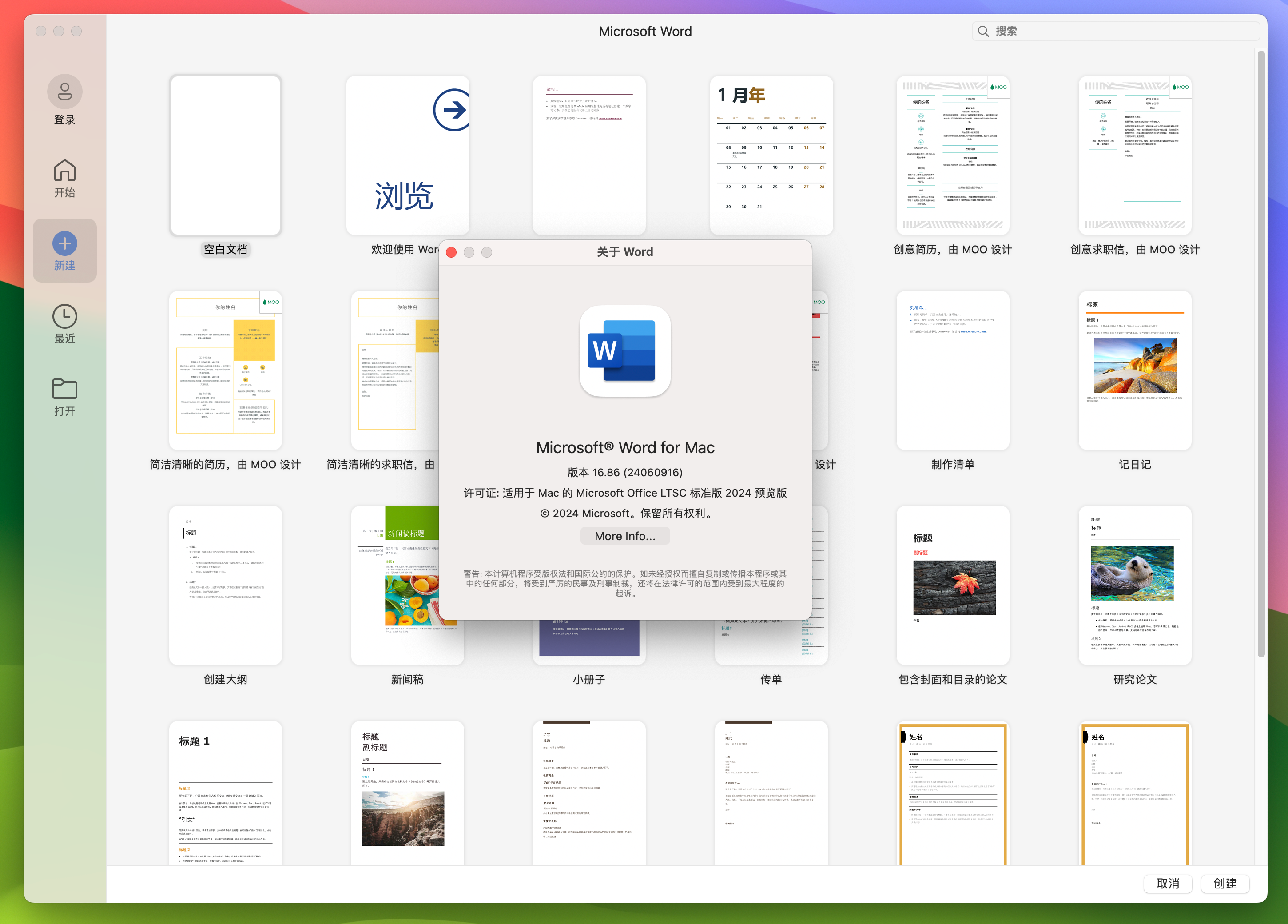1288x924 pixels.
Task: Select the 制作清单 list template
Action: 953,371
